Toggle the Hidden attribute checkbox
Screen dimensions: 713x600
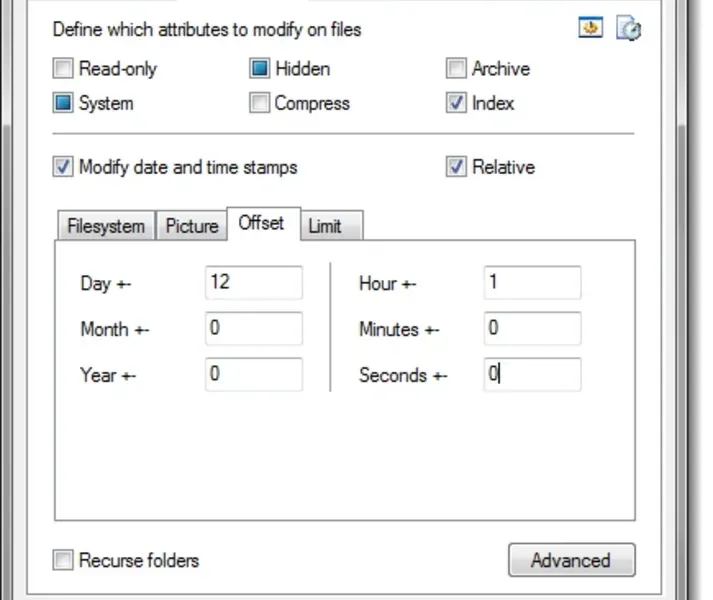[260, 69]
